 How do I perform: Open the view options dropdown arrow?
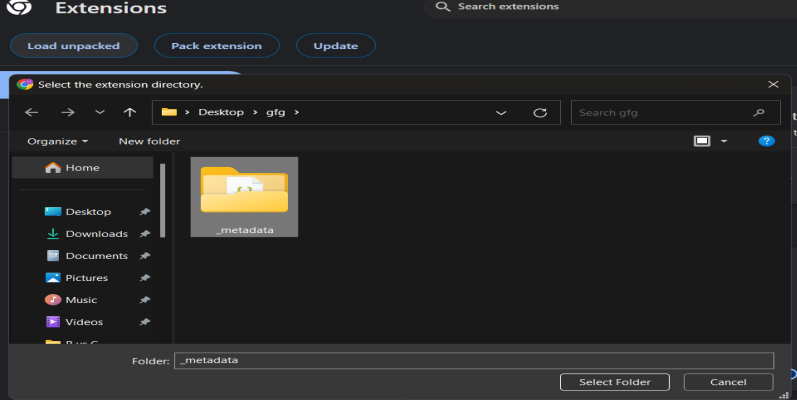[x=724, y=141]
